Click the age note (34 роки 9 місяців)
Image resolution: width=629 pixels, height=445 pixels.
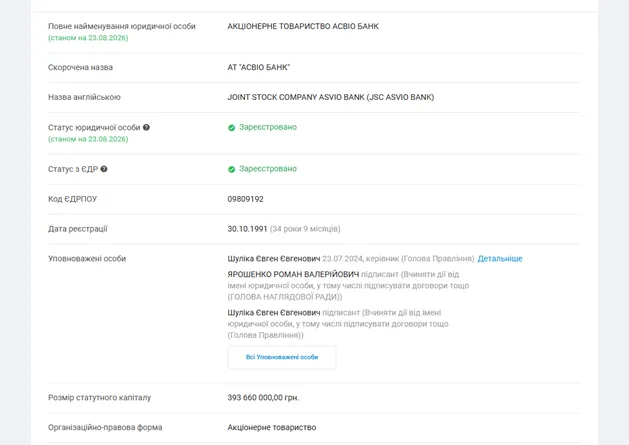(x=305, y=229)
